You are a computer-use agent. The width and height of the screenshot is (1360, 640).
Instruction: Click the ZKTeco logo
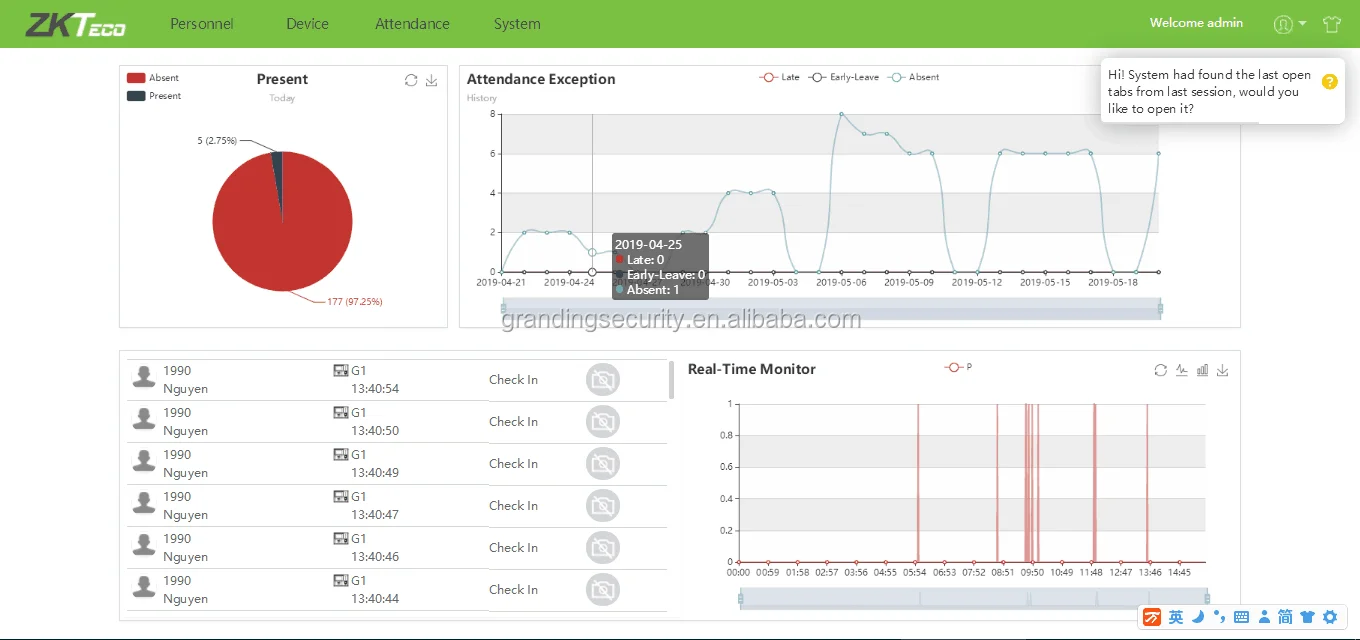[75, 24]
